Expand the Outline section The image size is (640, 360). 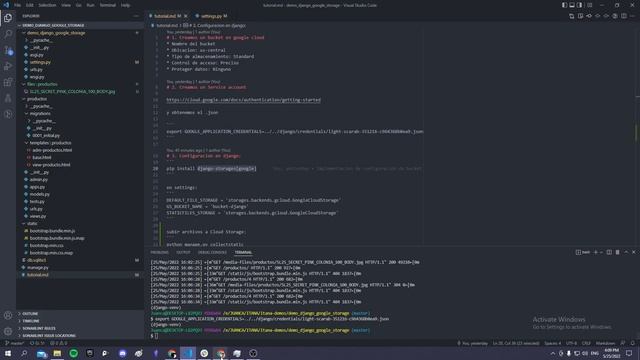tap(30, 313)
